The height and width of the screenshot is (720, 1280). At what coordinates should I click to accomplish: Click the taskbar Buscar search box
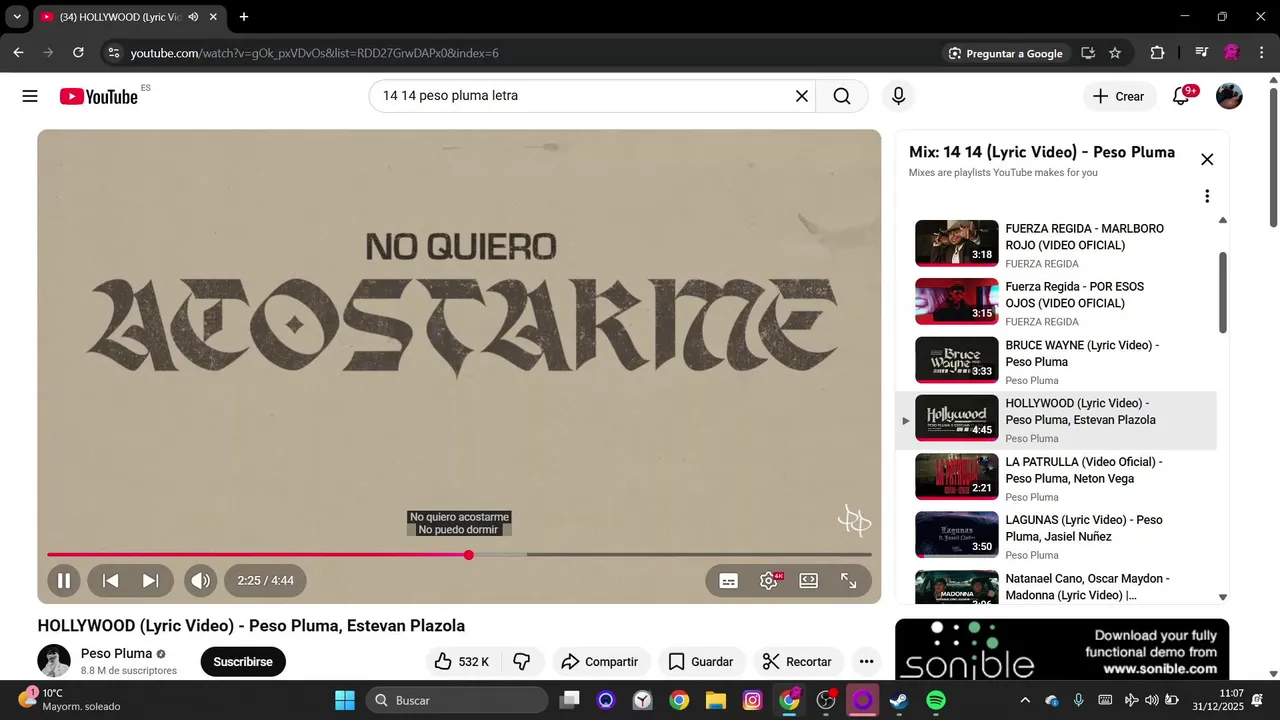click(457, 700)
